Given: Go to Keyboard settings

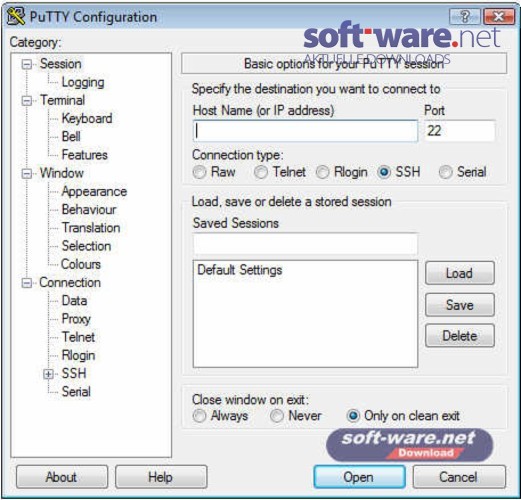Looking at the screenshot, I should pos(87,119).
